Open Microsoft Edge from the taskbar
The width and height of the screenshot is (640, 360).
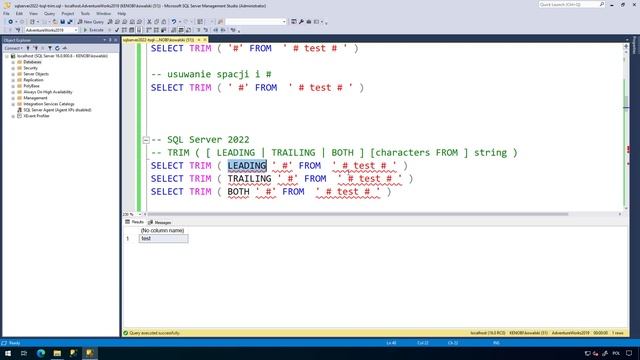click(41, 353)
